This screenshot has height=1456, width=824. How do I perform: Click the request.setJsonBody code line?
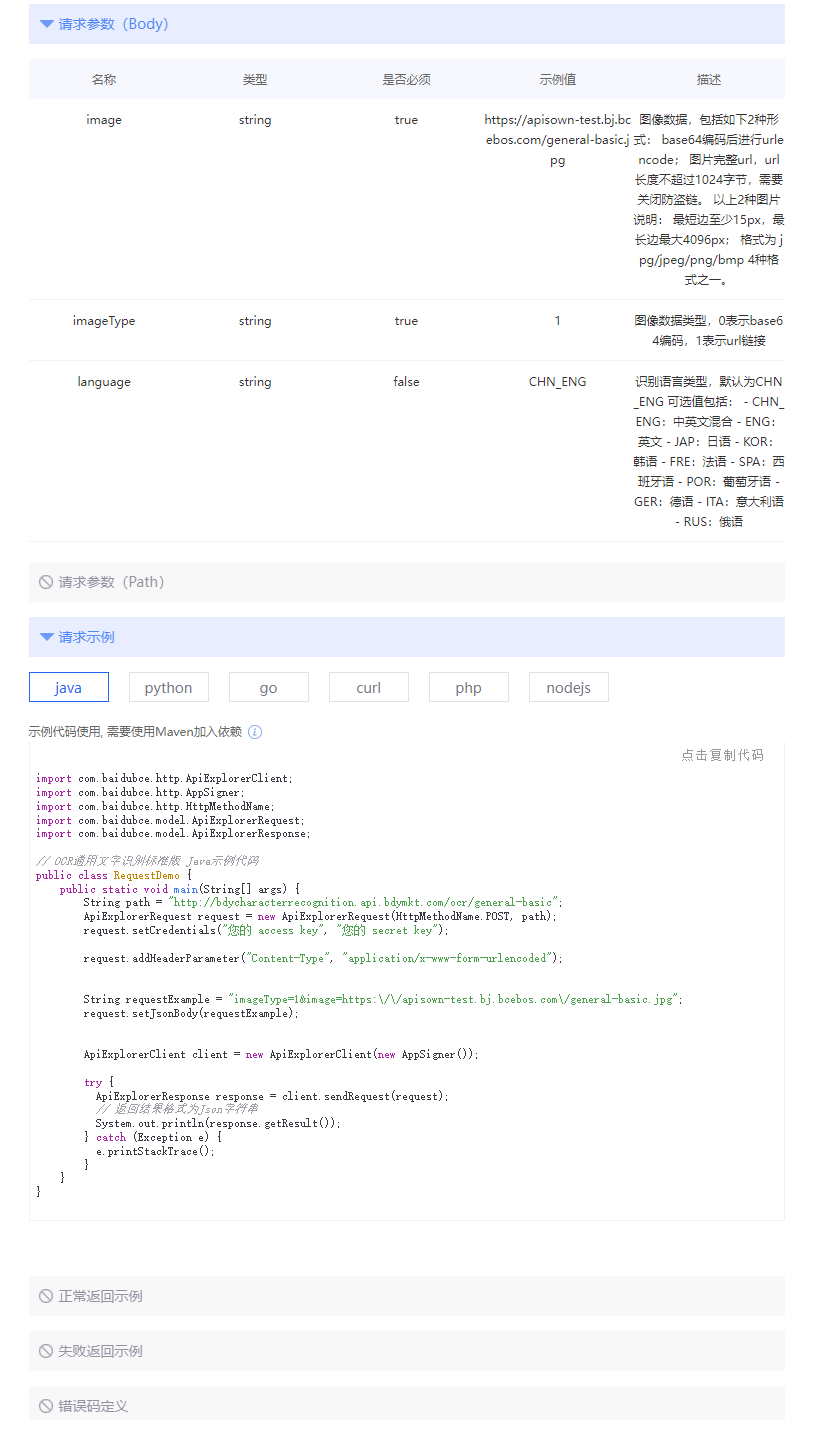191,1013
